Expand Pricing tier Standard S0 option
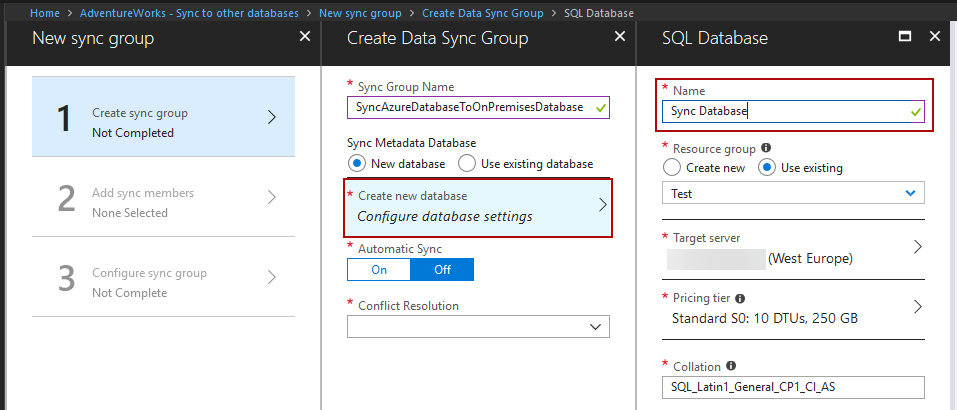 917,307
